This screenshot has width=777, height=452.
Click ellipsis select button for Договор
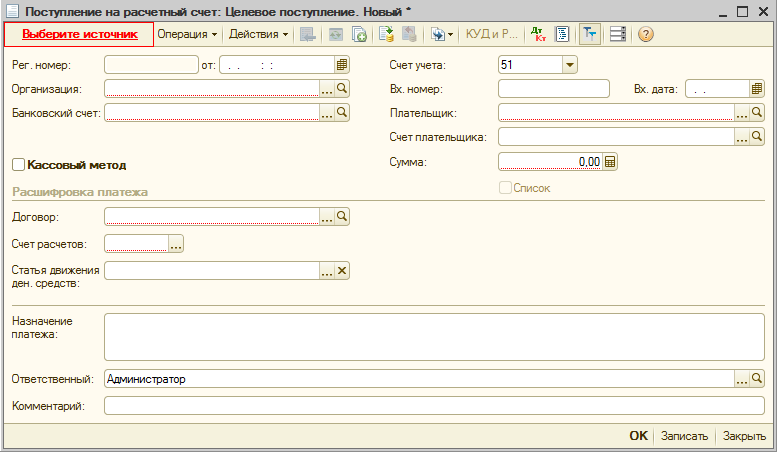tap(327, 217)
